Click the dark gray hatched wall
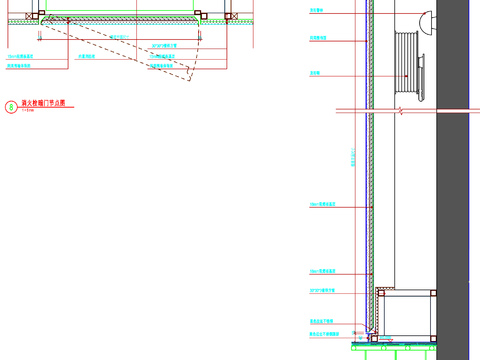480x360 pixels. point(453,180)
